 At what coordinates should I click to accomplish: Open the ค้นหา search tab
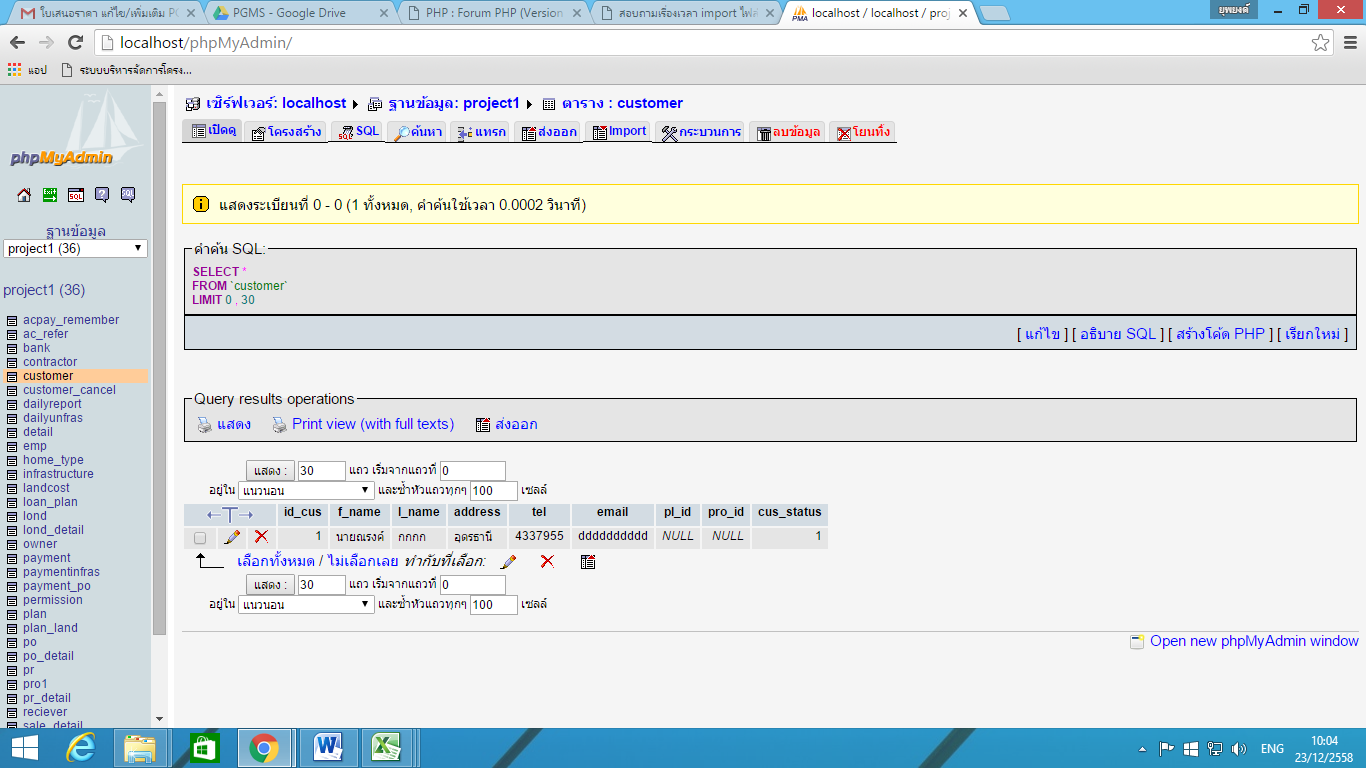(x=416, y=131)
